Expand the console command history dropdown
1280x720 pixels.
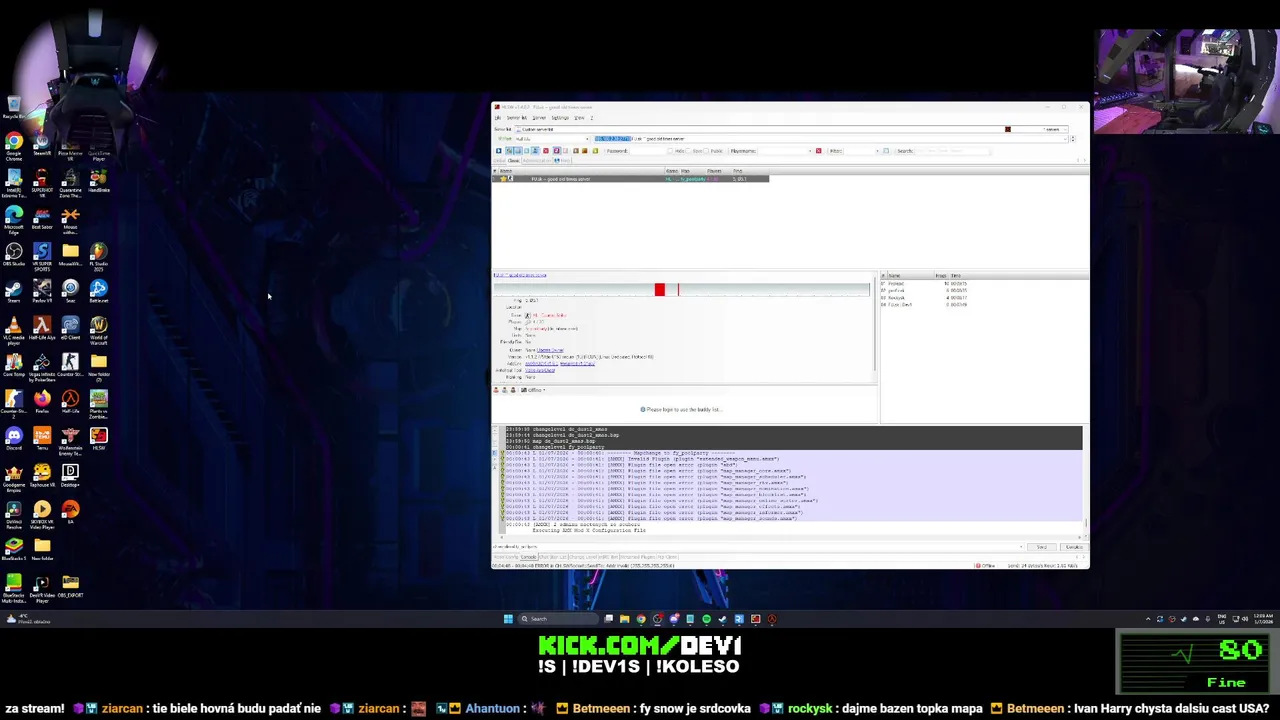pos(1021,546)
